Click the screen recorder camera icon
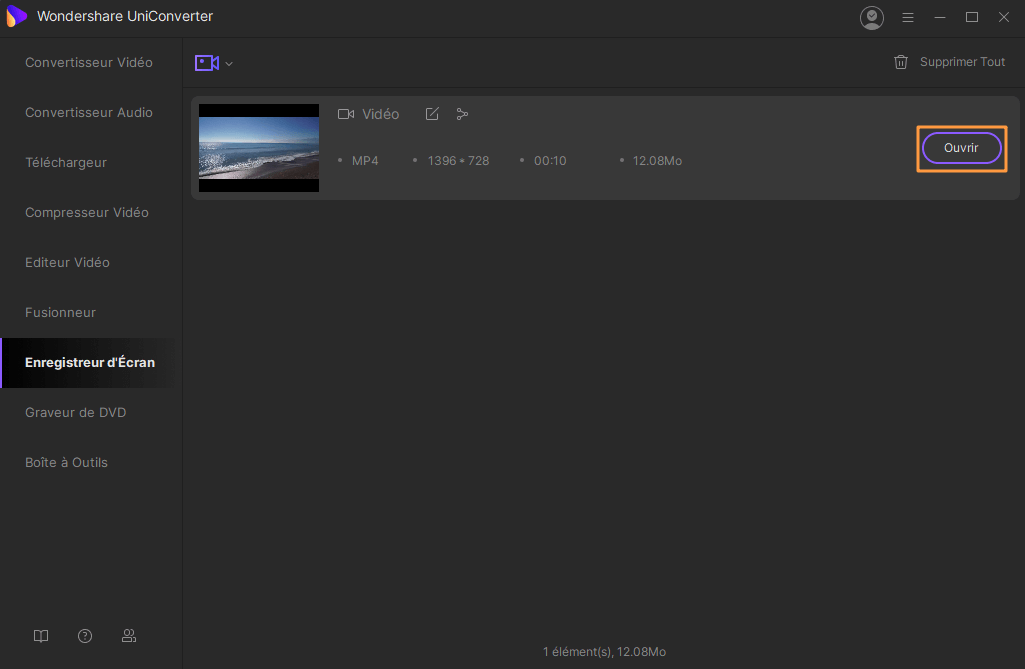This screenshot has width=1025, height=669. tap(207, 63)
